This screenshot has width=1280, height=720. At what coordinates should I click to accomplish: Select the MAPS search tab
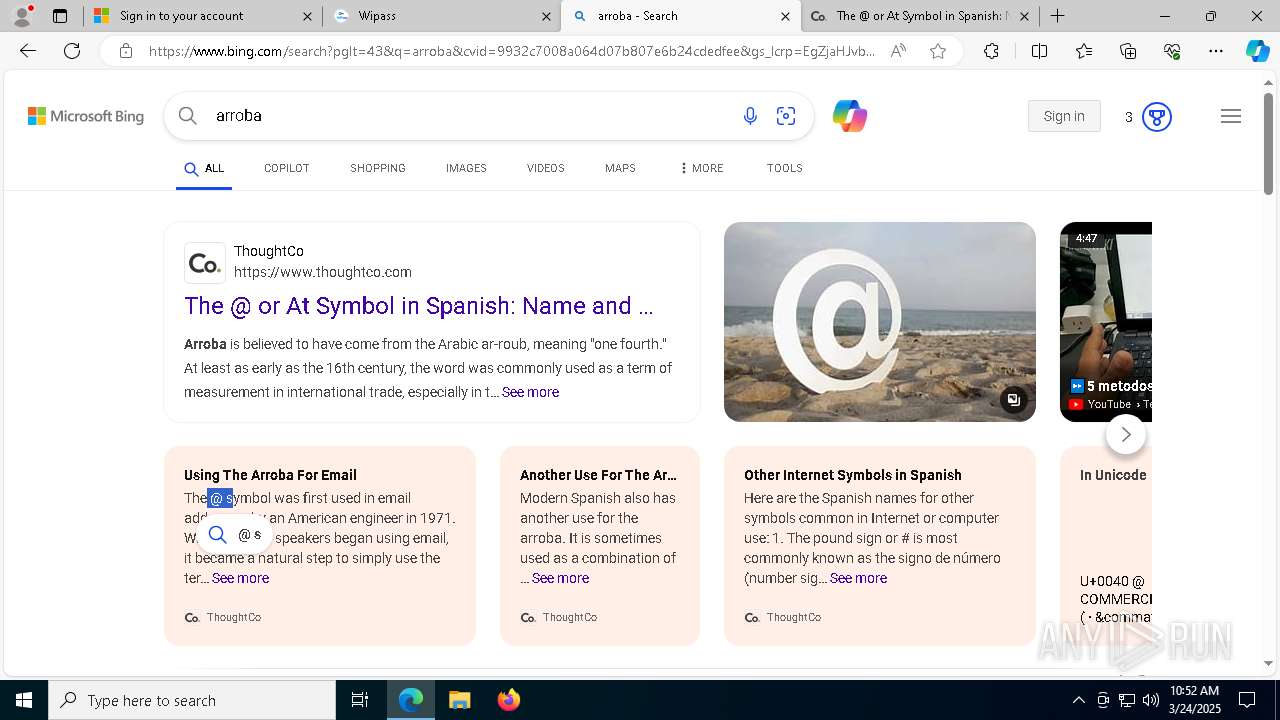[620, 169]
